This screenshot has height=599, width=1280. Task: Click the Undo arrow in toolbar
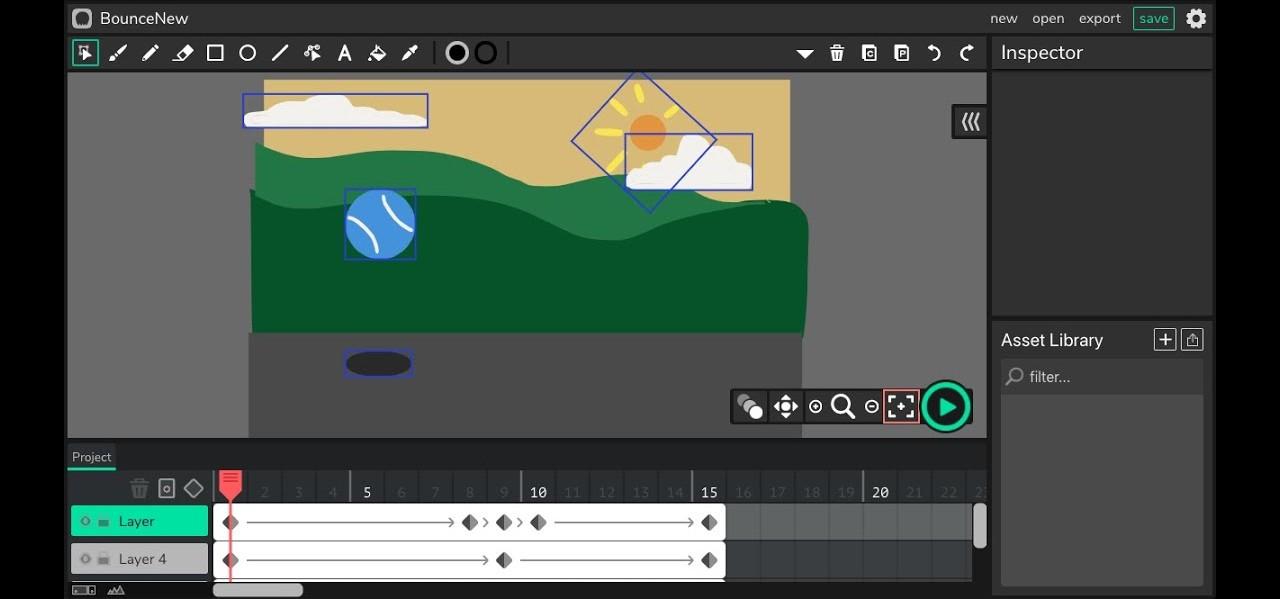click(x=934, y=54)
